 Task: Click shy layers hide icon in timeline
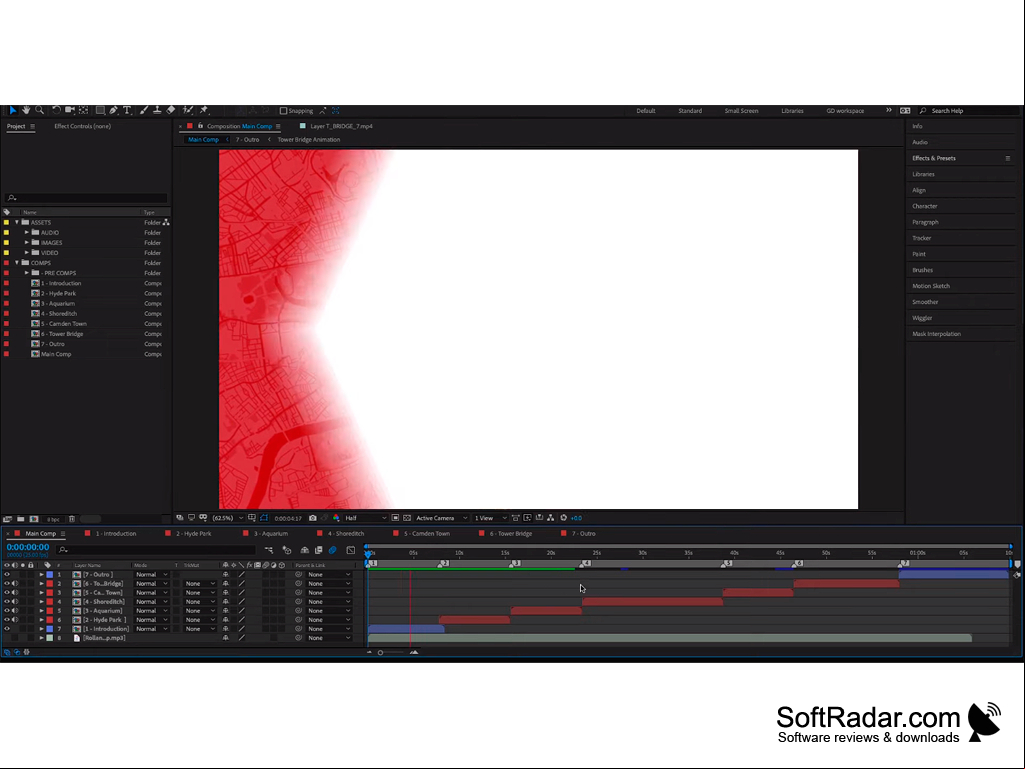pyautogui.click(x=305, y=550)
